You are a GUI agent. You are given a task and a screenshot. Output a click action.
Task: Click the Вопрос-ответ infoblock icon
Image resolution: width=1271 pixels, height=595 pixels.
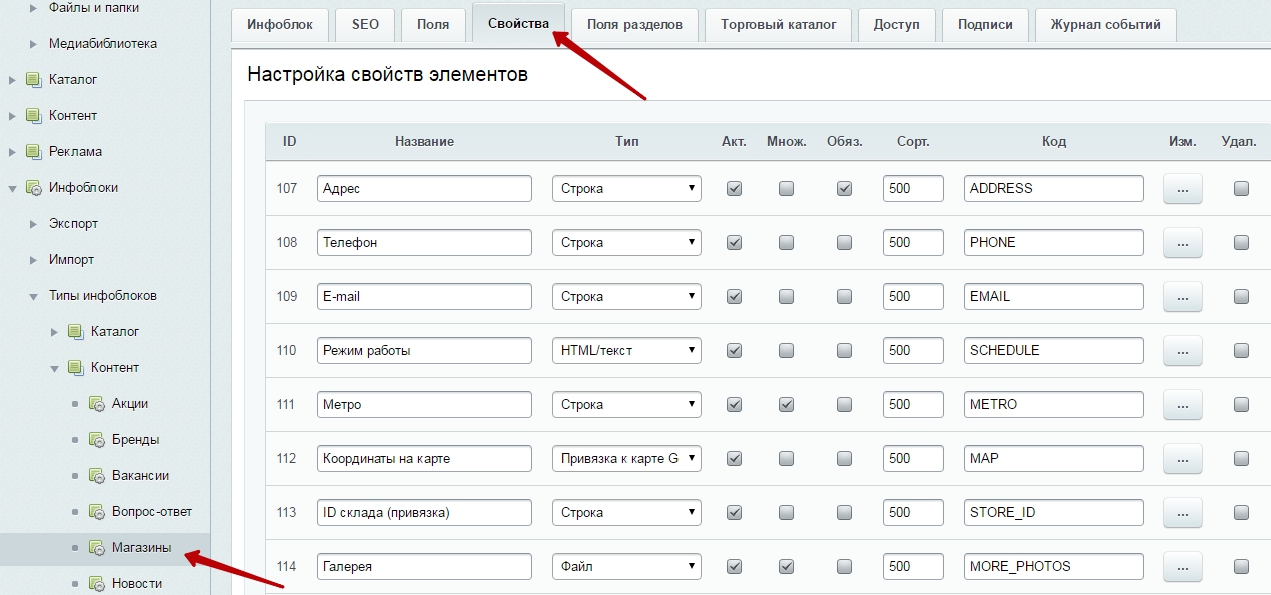[x=97, y=512]
